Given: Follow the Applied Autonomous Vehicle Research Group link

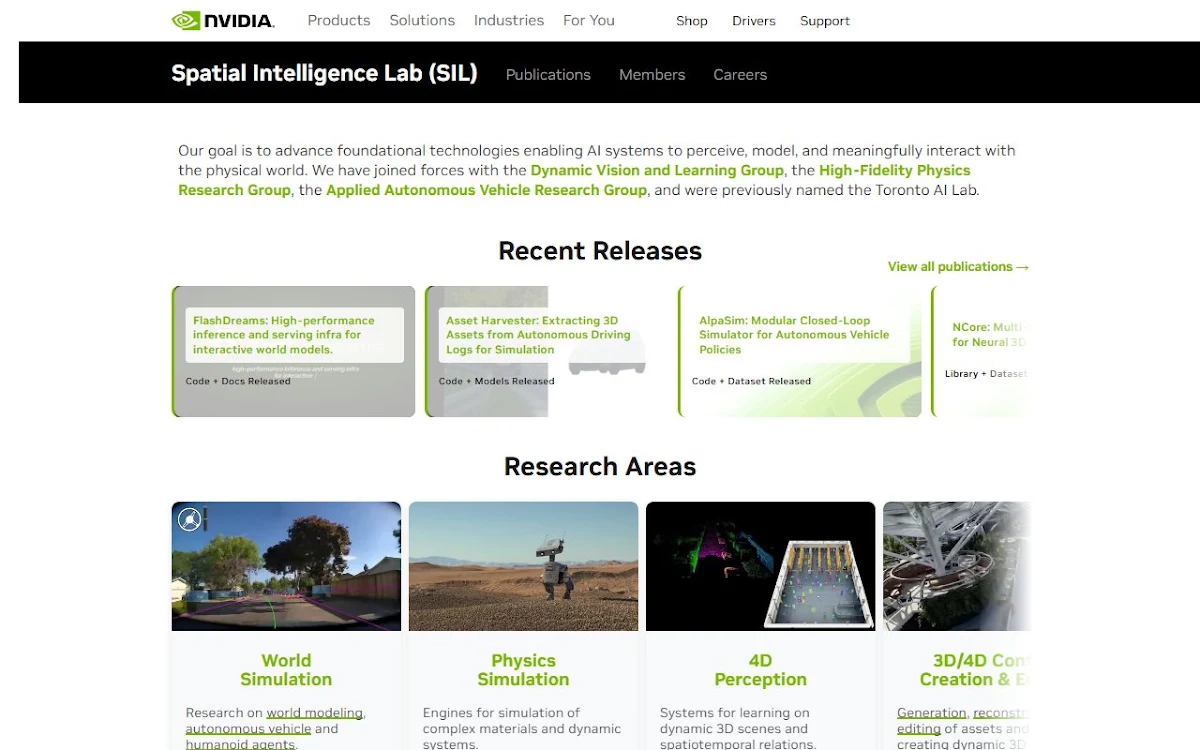Looking at the screenshot, I should pos(486,190).
